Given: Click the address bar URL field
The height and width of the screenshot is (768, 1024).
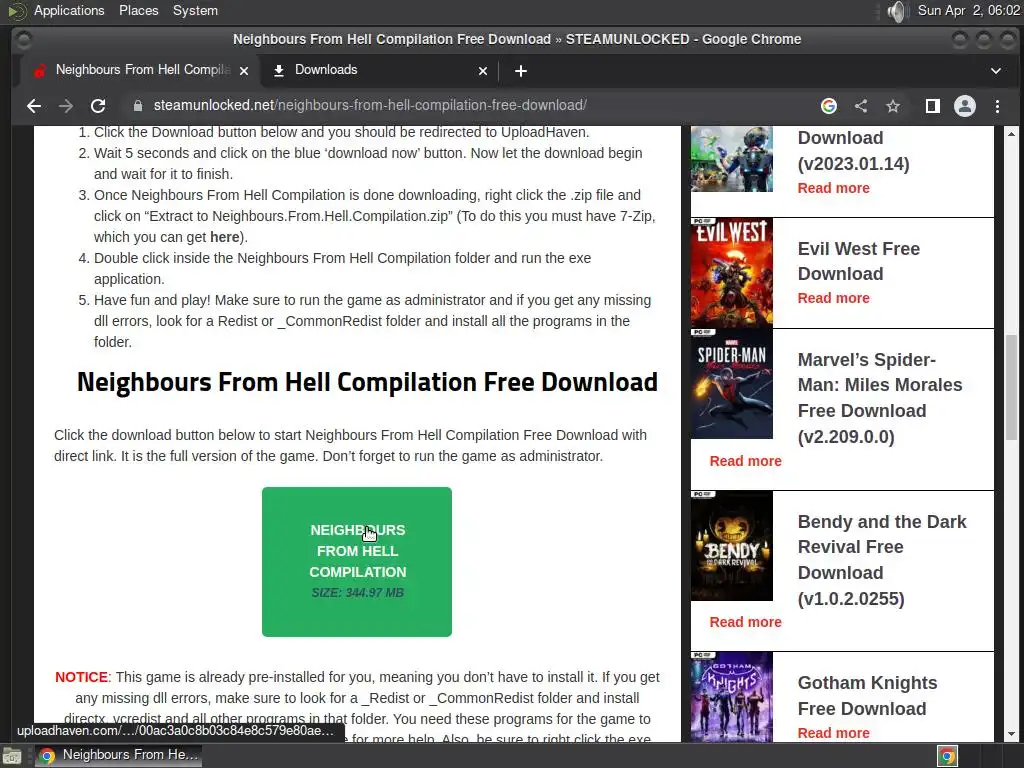Looking at the screenshot, I should coord(470,106).
